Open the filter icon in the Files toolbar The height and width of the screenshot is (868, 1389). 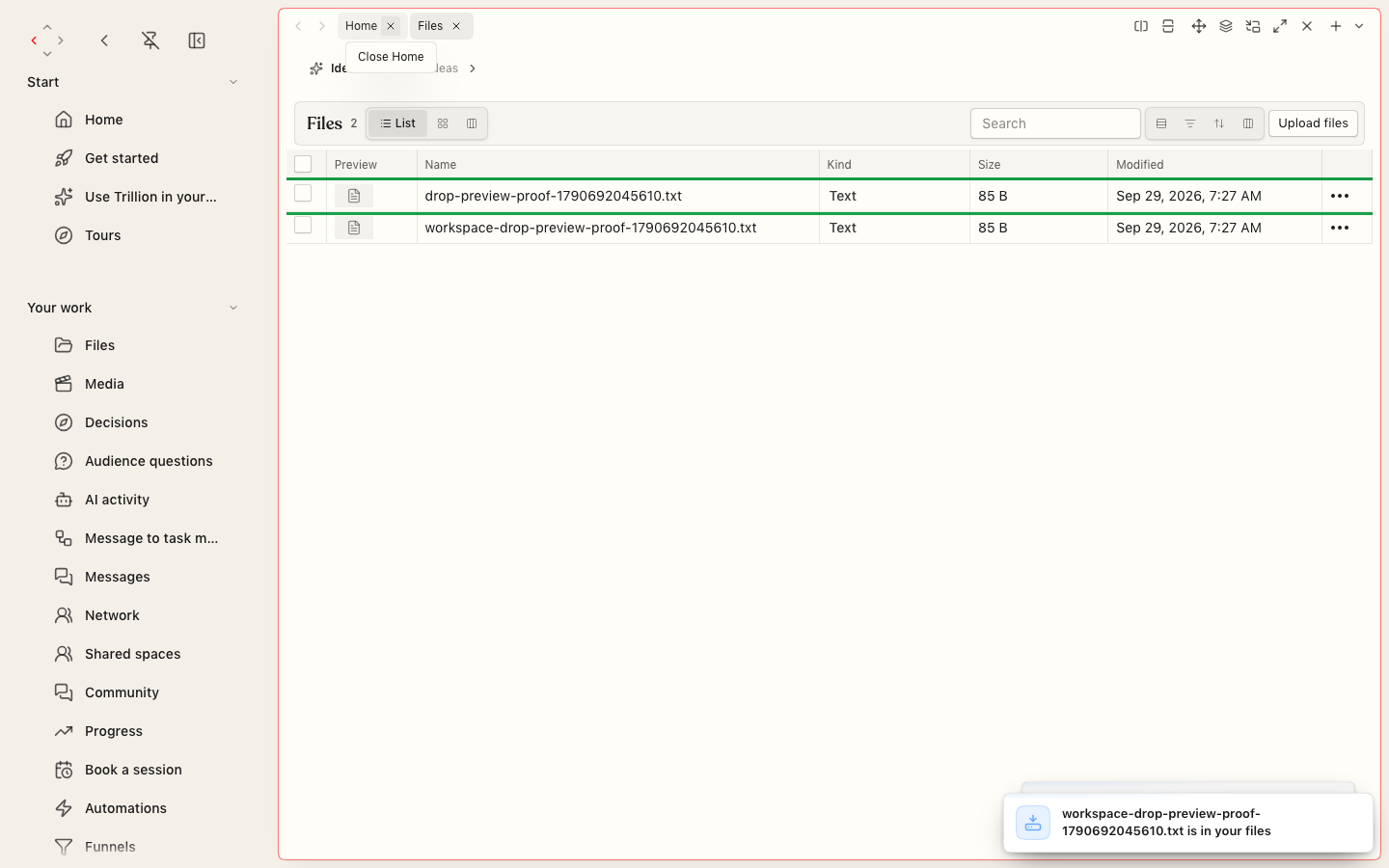[x=1190, y=123]
